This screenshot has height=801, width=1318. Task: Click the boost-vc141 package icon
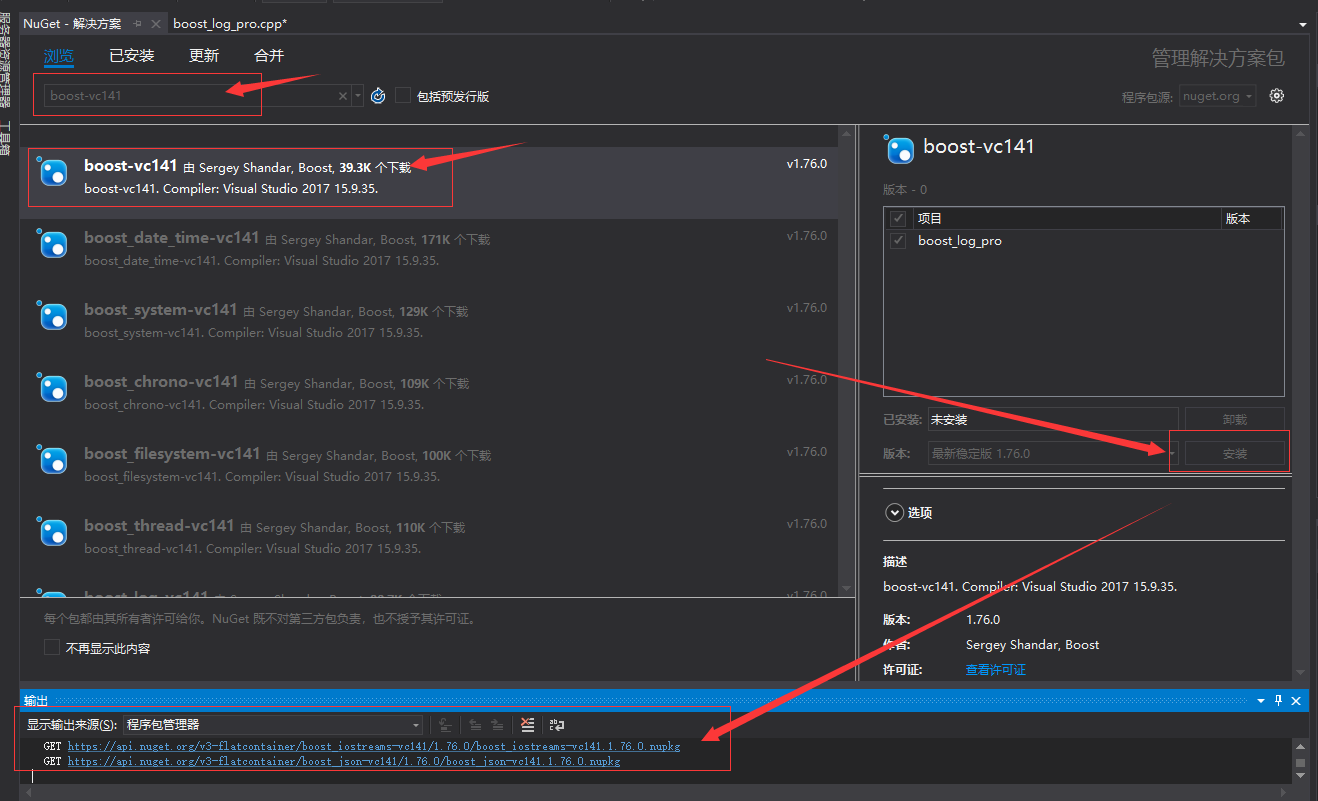pyautogui.click(x=52, y=172)
